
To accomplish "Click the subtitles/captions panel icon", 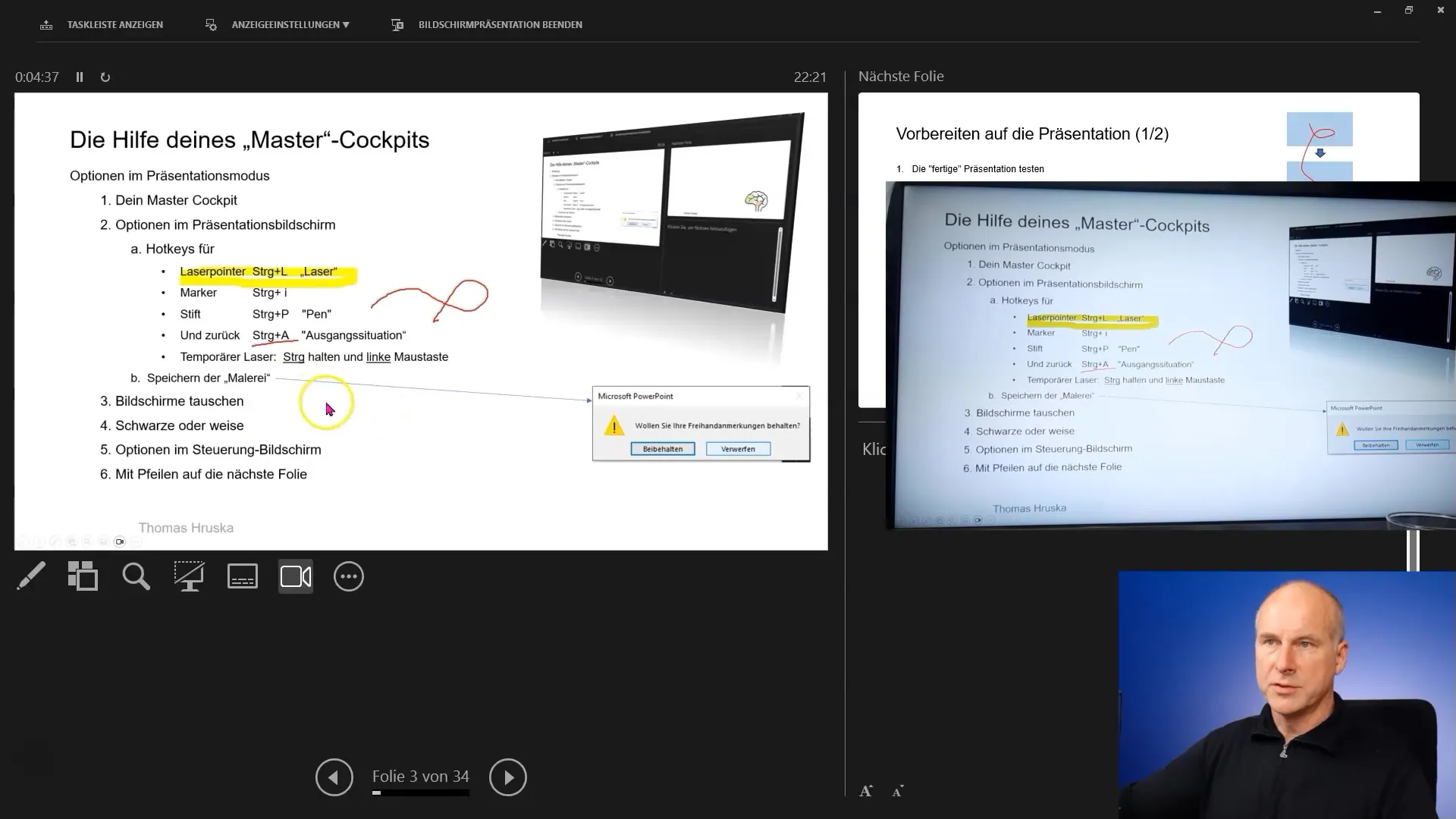I will (x=243, y=577).
